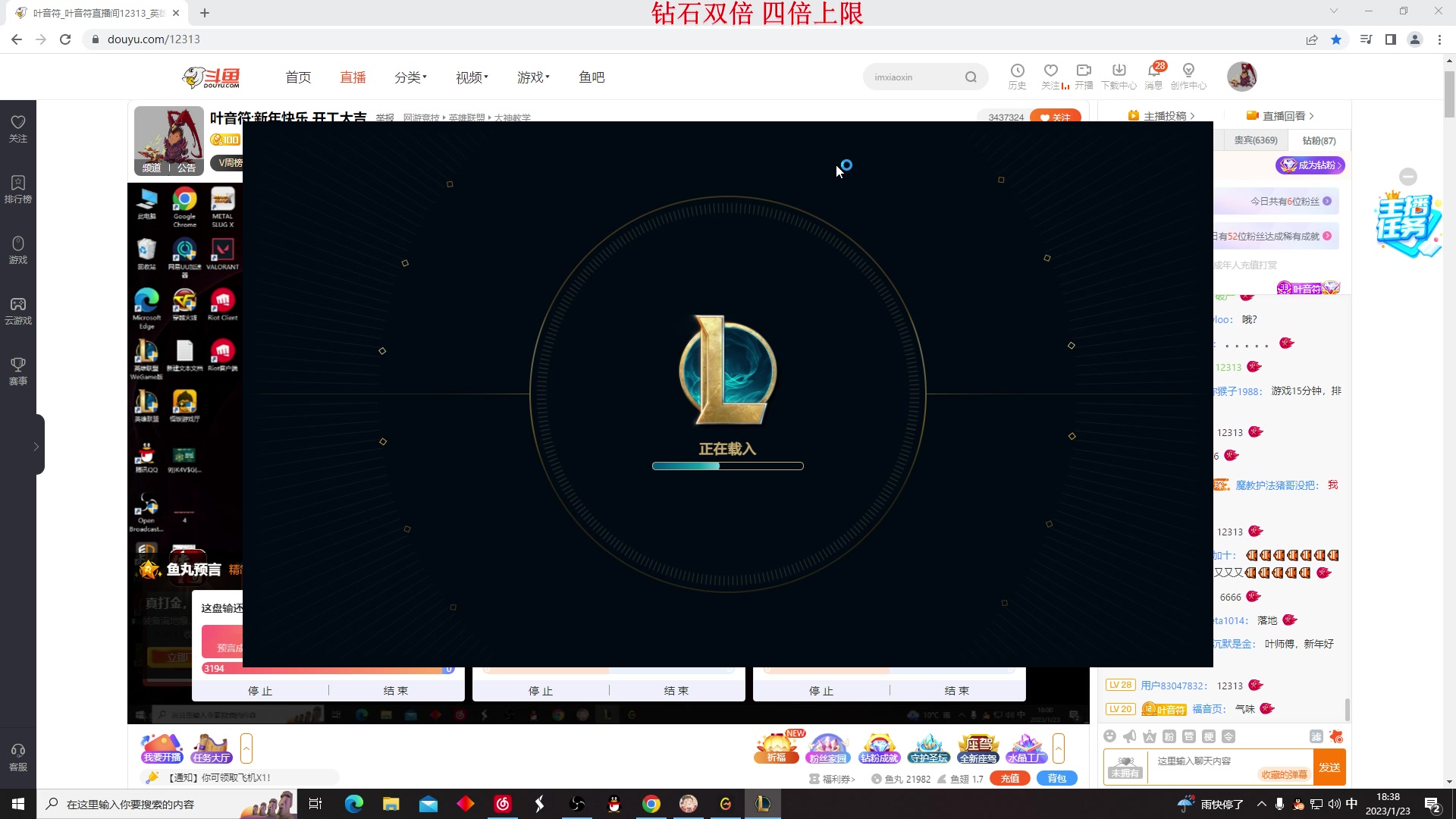Open 创作中心 creator center bulb icon

click(x=1188, y=77)
